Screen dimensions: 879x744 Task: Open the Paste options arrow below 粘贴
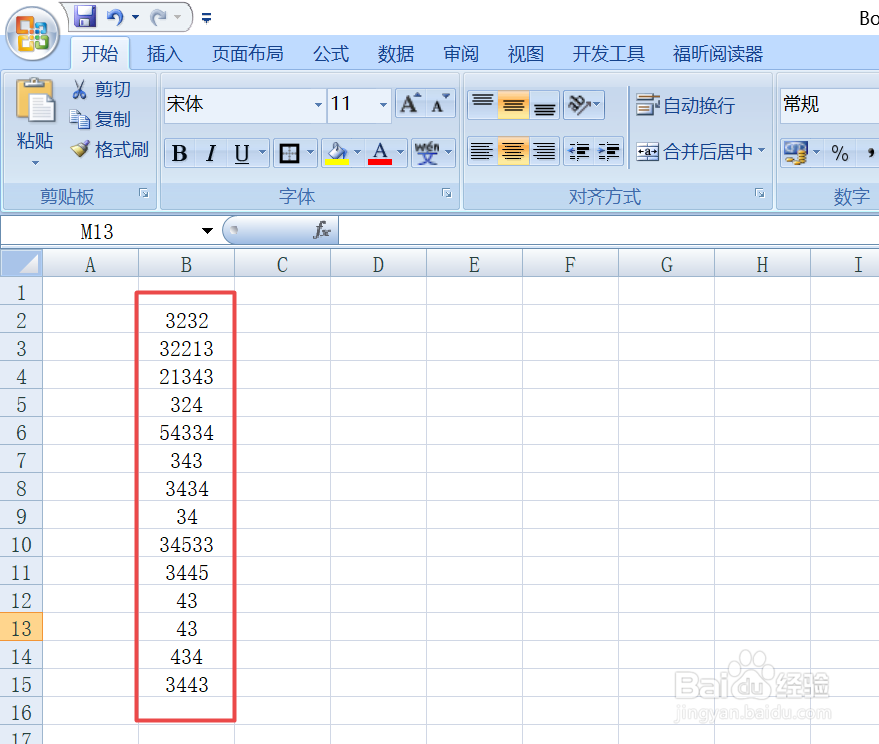tap(35, 163)
